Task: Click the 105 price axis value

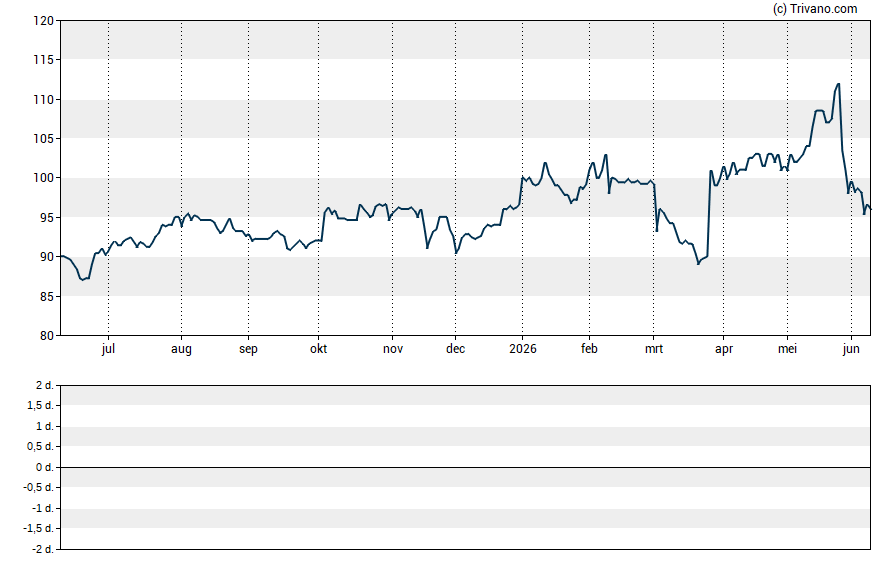Action: click(44, 139)
